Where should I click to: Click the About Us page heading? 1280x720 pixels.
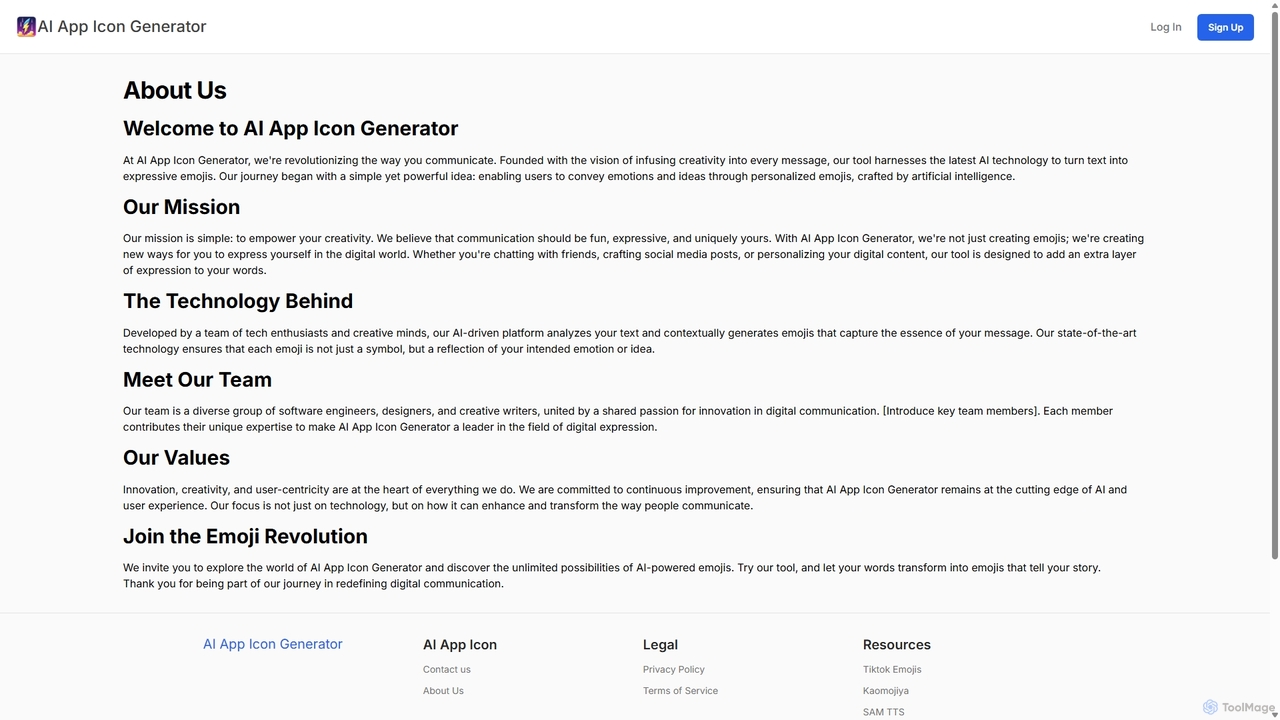click(x=175, y=90)
